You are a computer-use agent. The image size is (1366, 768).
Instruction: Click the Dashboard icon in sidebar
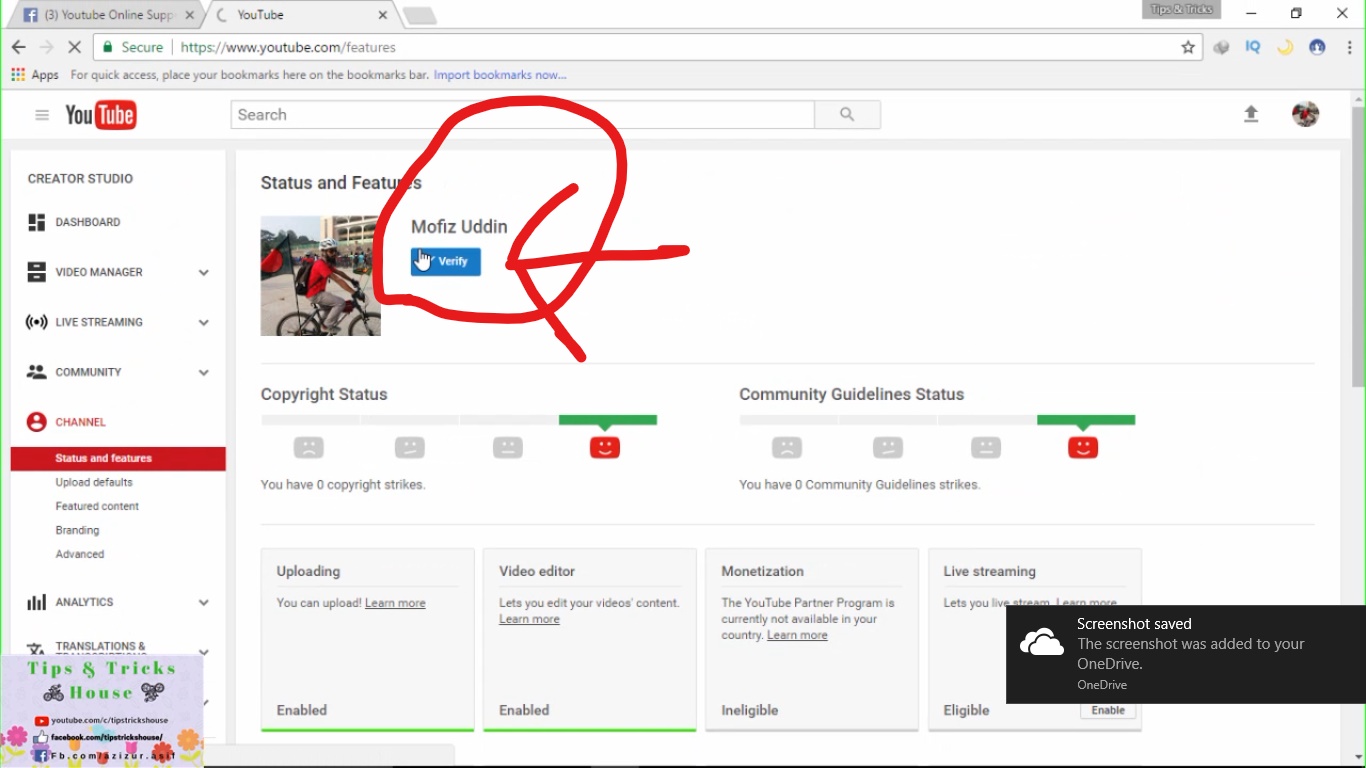(x=36, y=222)
